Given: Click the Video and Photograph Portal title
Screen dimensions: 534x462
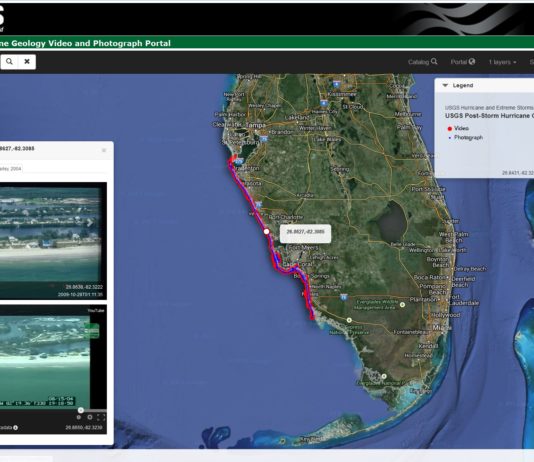Looking at the screenshot, I should click(110, 43).
